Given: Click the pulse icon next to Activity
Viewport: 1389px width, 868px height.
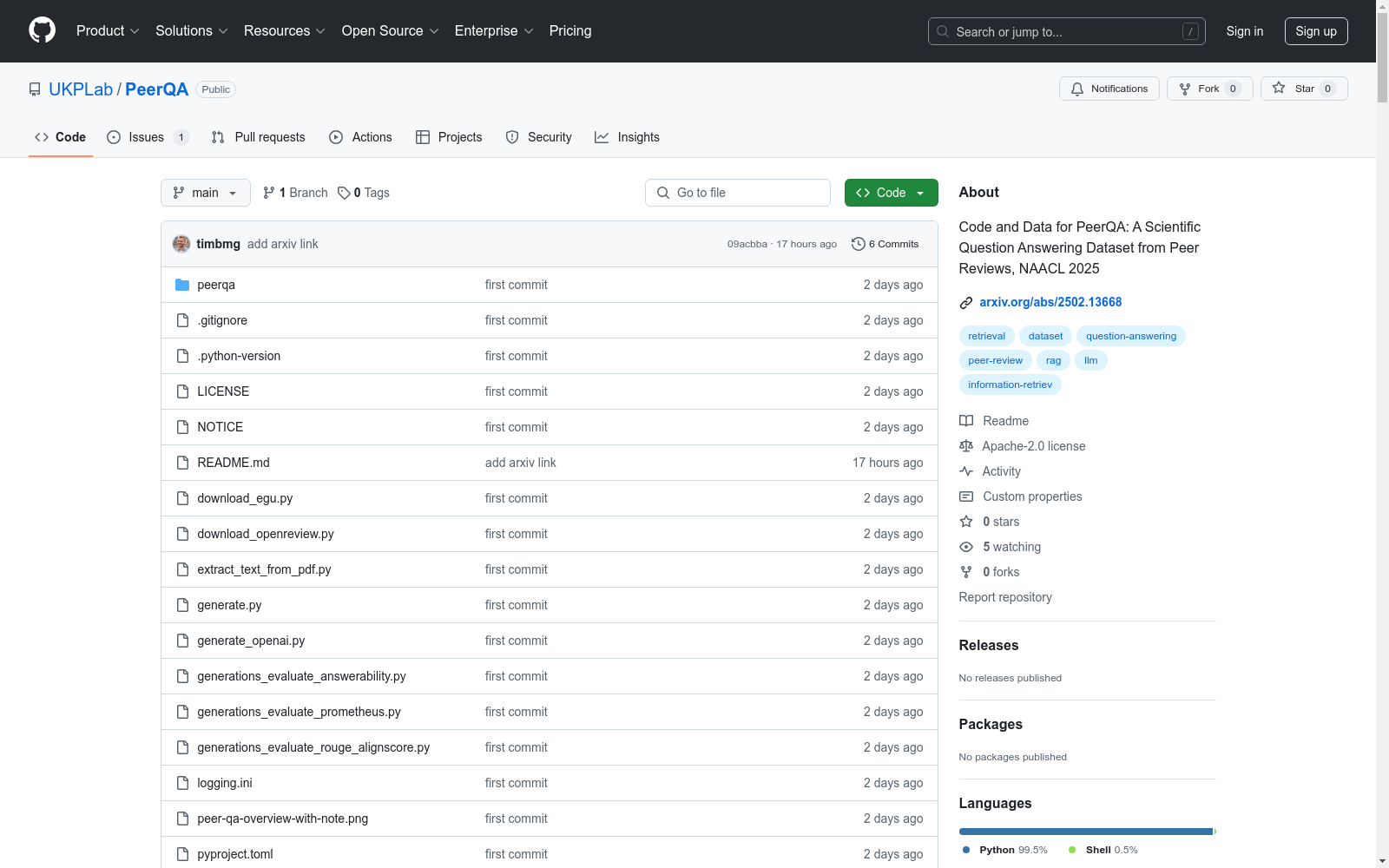Looking at the screenshot, I should (x=966, y=471).
